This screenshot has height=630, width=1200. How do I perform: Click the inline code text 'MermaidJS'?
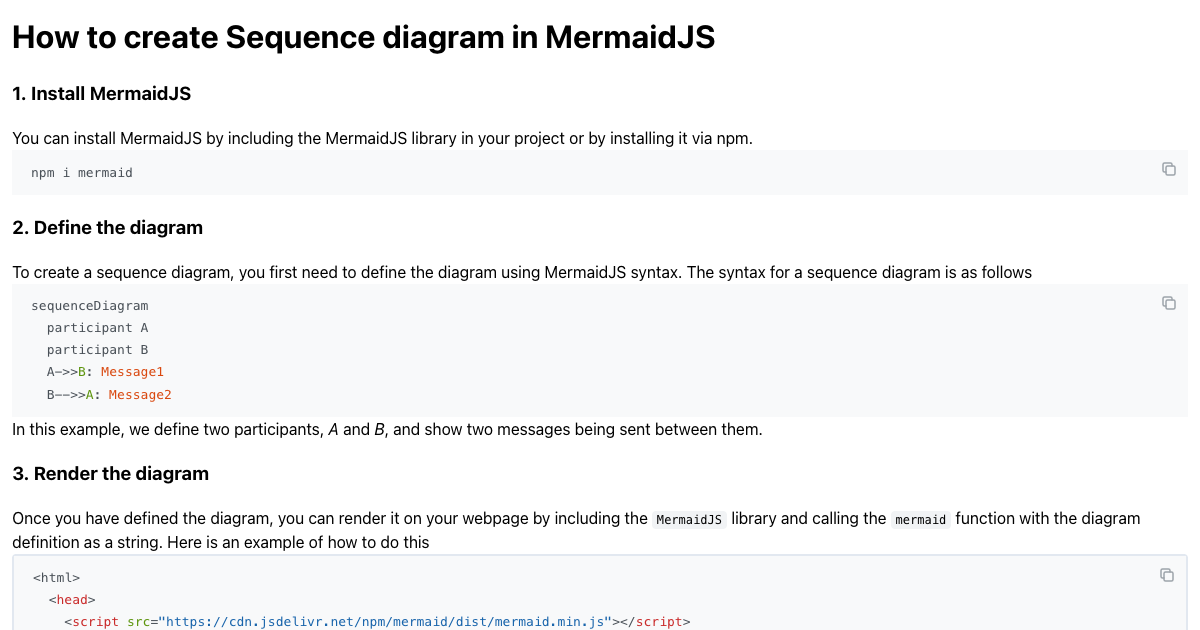pyautogui.click(x=689, y=519)
